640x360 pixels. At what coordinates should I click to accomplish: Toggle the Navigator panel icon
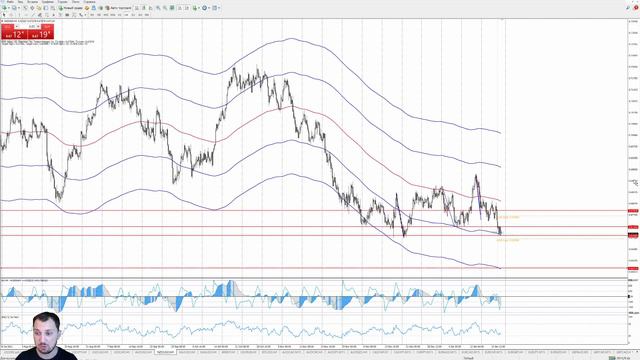click(39, 8)
